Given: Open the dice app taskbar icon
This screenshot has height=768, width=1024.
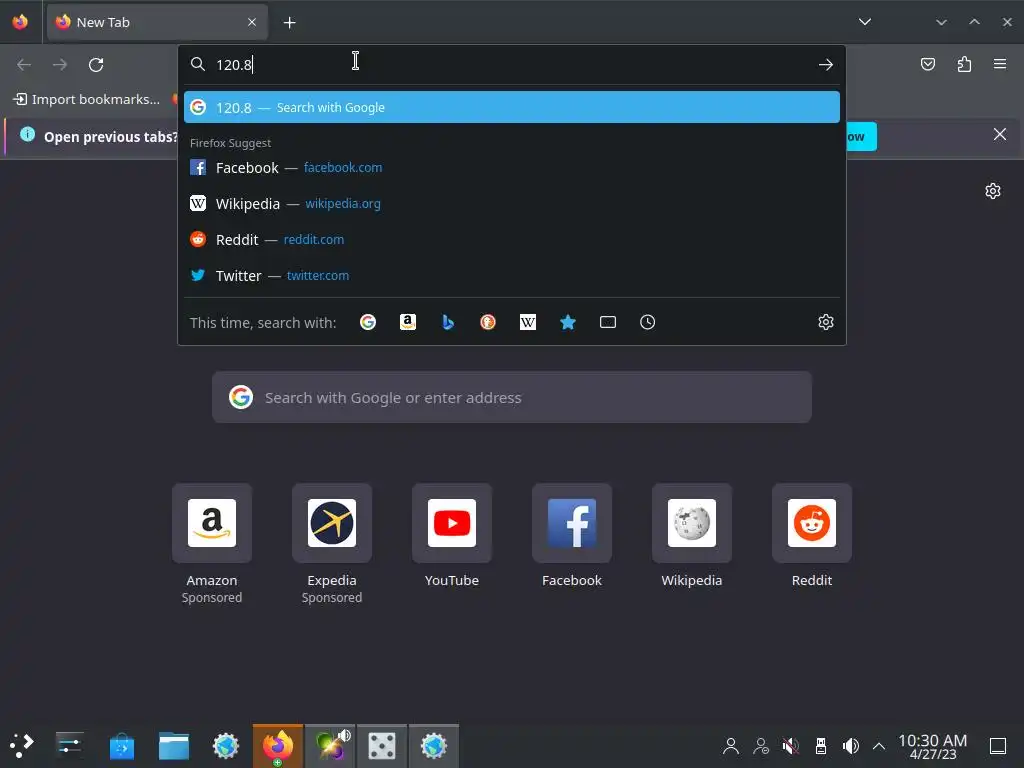Looking at the screenshot, I should pyautogui.click(x=382, y=746).
